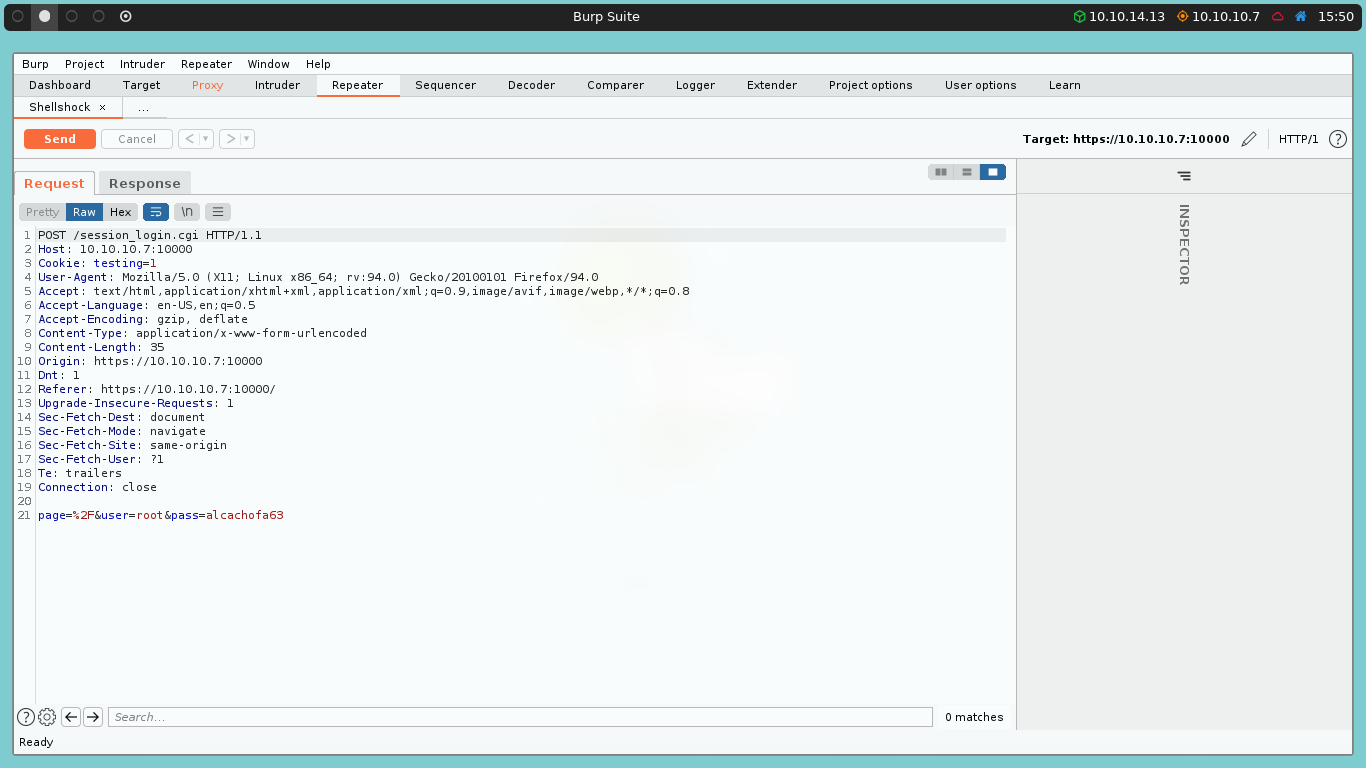The image size is (1366, 768).
Task: Open the Help menu
Action: pyautogui.click(x=318, y=64)
